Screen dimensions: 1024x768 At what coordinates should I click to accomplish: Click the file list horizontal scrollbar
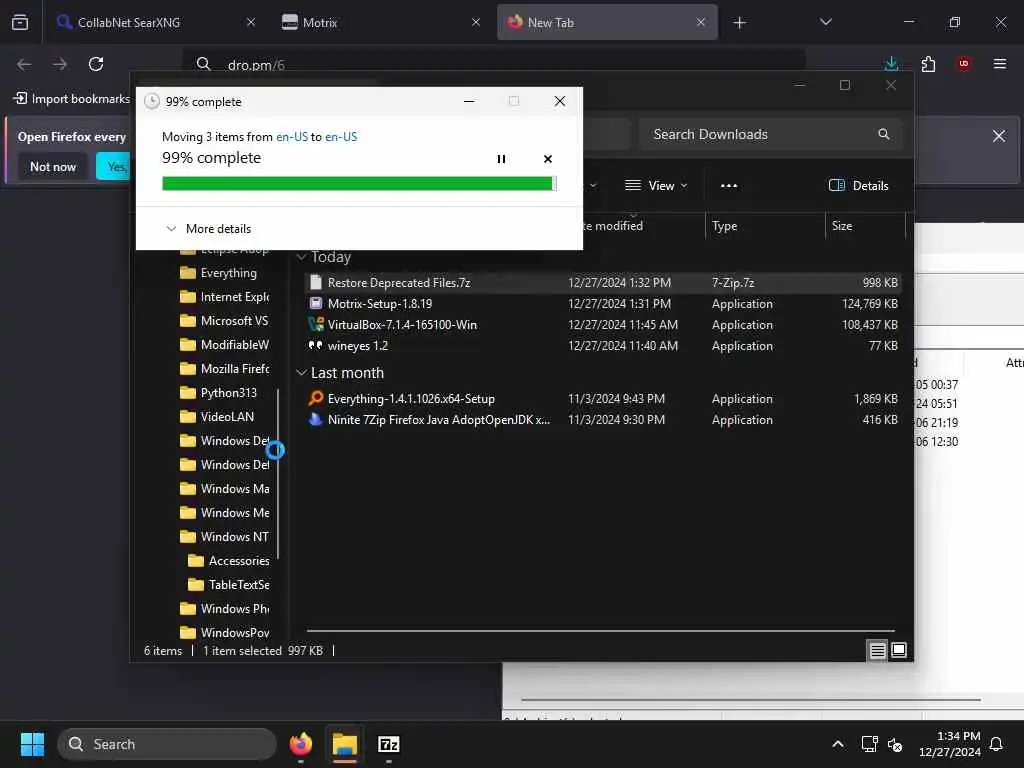coord(600,631)
